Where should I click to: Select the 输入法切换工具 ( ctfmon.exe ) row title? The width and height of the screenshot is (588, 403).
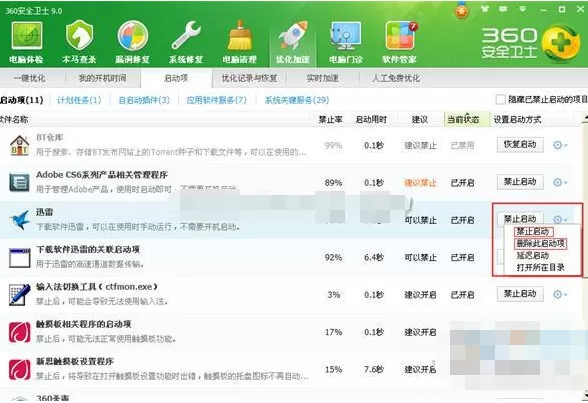point(97,287)
